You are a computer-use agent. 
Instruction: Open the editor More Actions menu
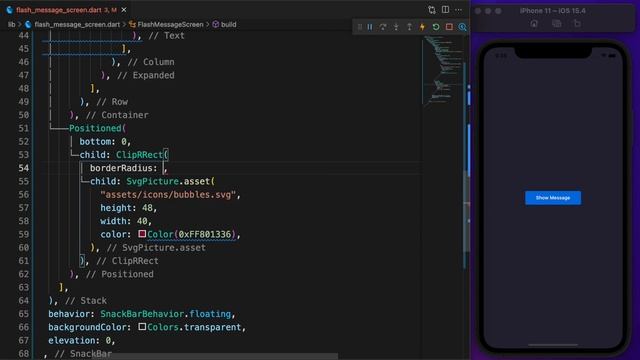pyautogui.click(x=459, y=9)
